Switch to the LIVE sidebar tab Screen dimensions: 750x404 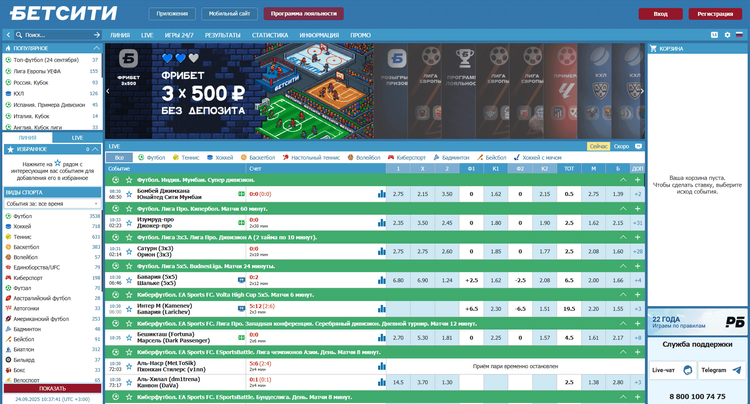(77, 137)
